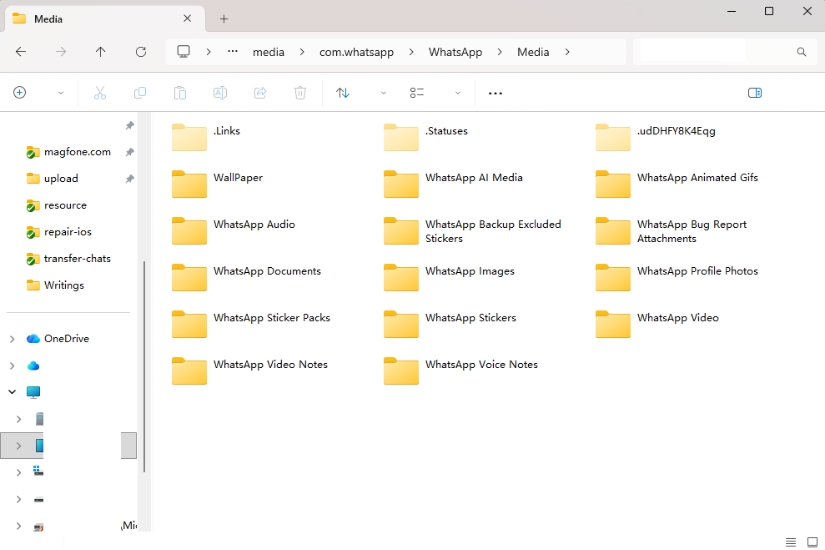825x550 pixels.
Task: Go up one directory level
Action: click(x=101, y=52)
